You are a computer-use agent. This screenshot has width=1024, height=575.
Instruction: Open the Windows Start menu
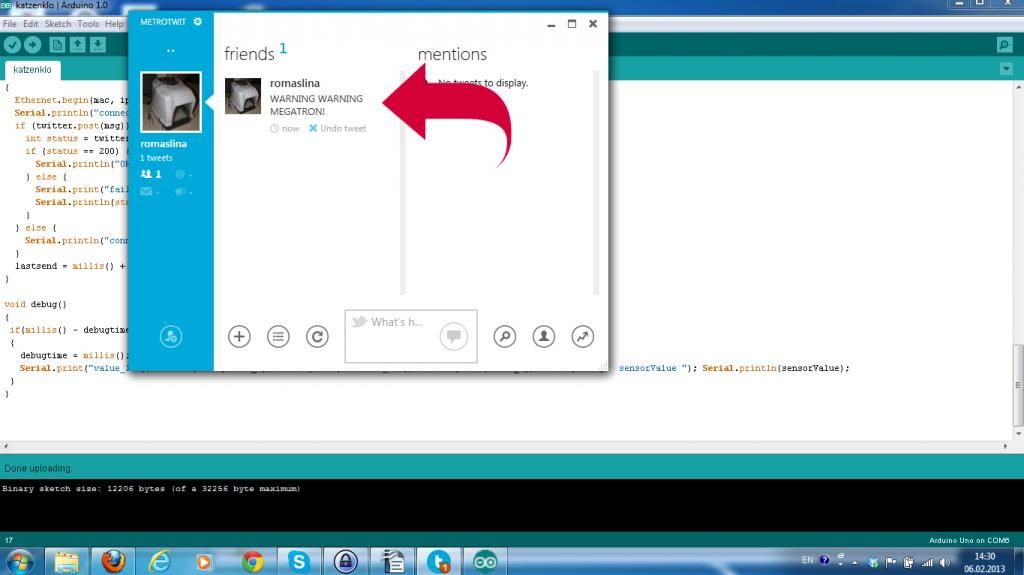[20, 561]
